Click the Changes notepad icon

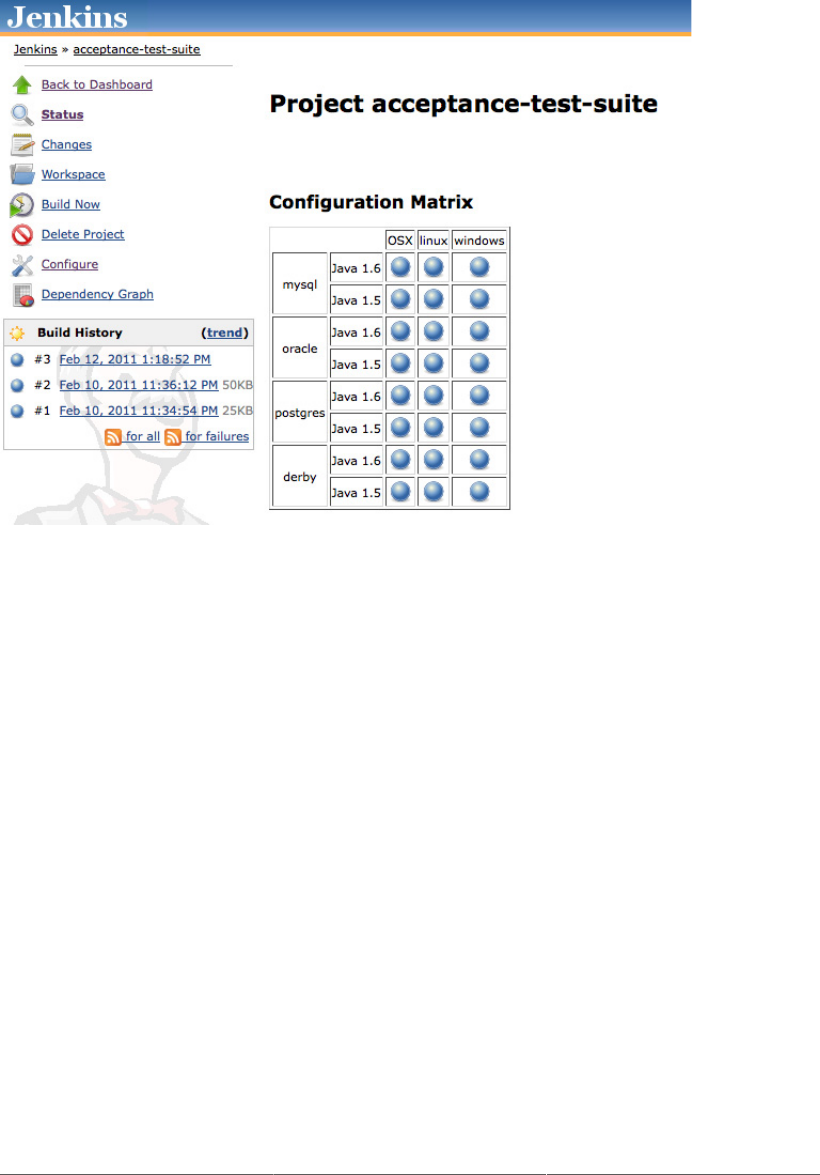[x=22, y=145]
